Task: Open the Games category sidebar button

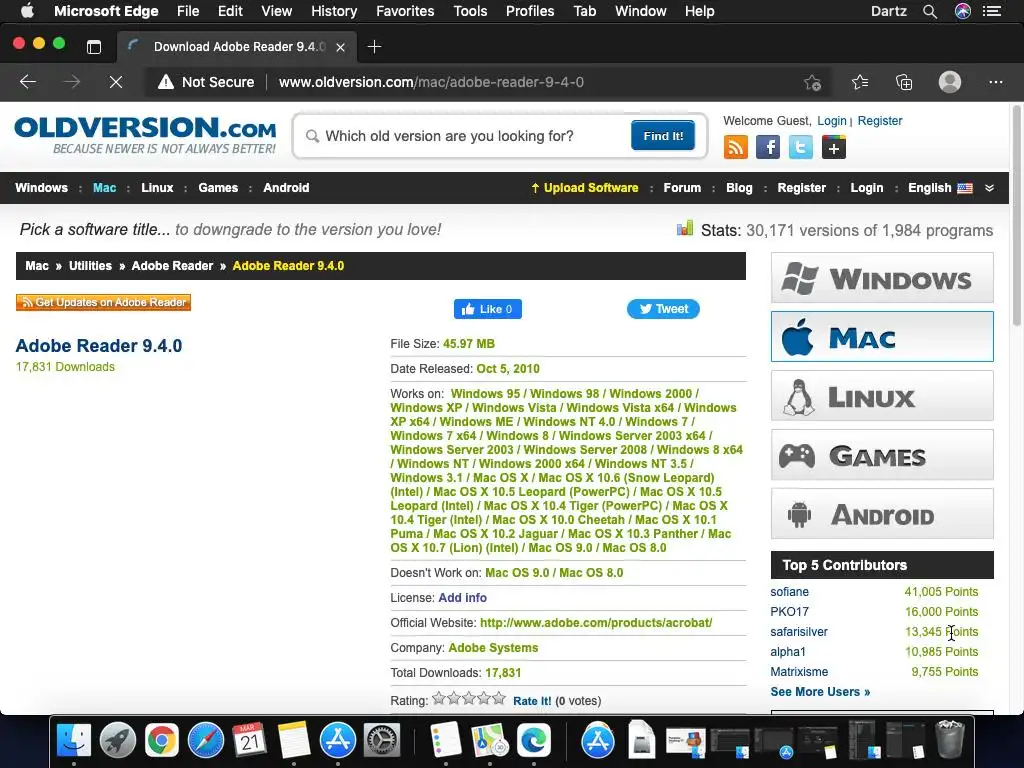Action: (x=882, y=455)
